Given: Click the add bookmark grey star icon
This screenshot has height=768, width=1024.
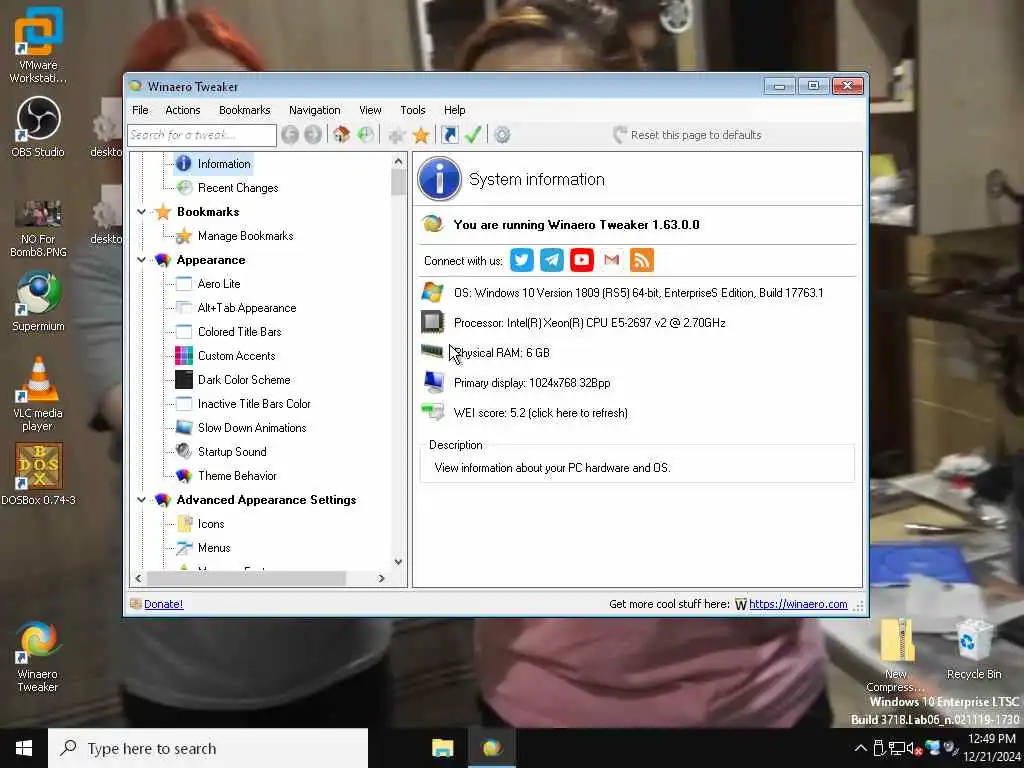Looking at the screenshot, I should click(x=396, y=135).
